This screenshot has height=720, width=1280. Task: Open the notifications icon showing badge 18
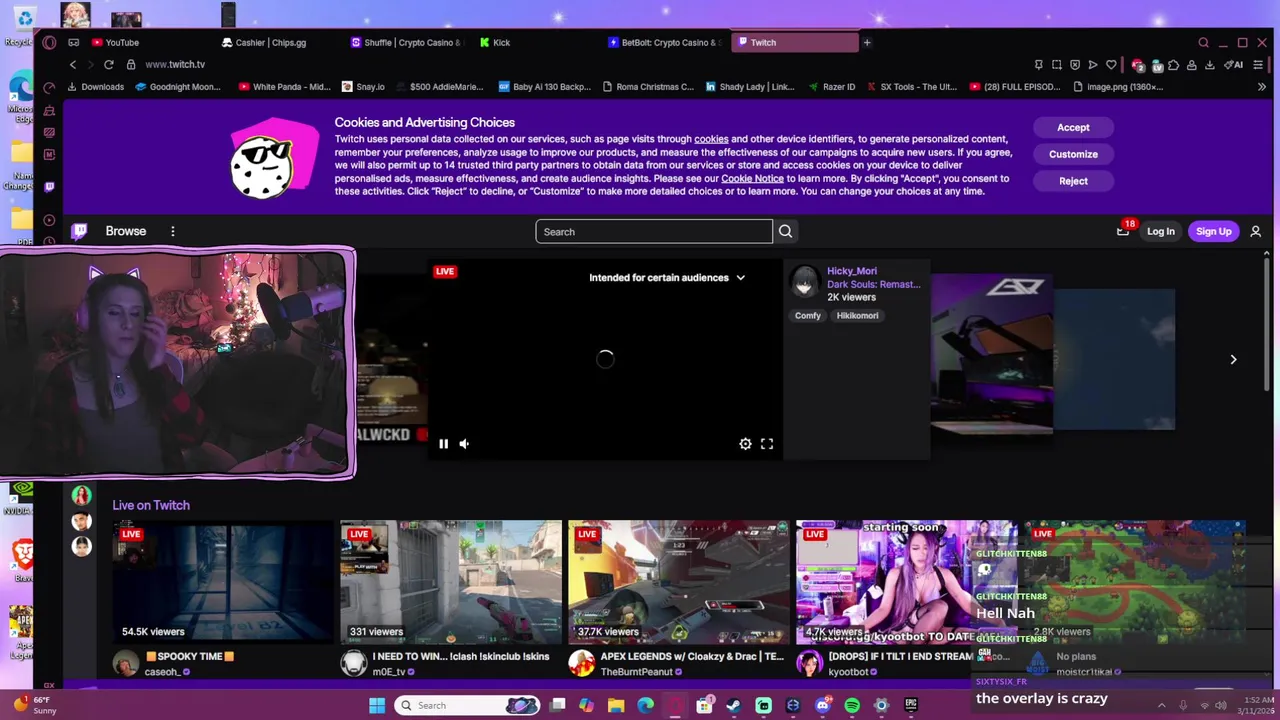click(1123, 231)
